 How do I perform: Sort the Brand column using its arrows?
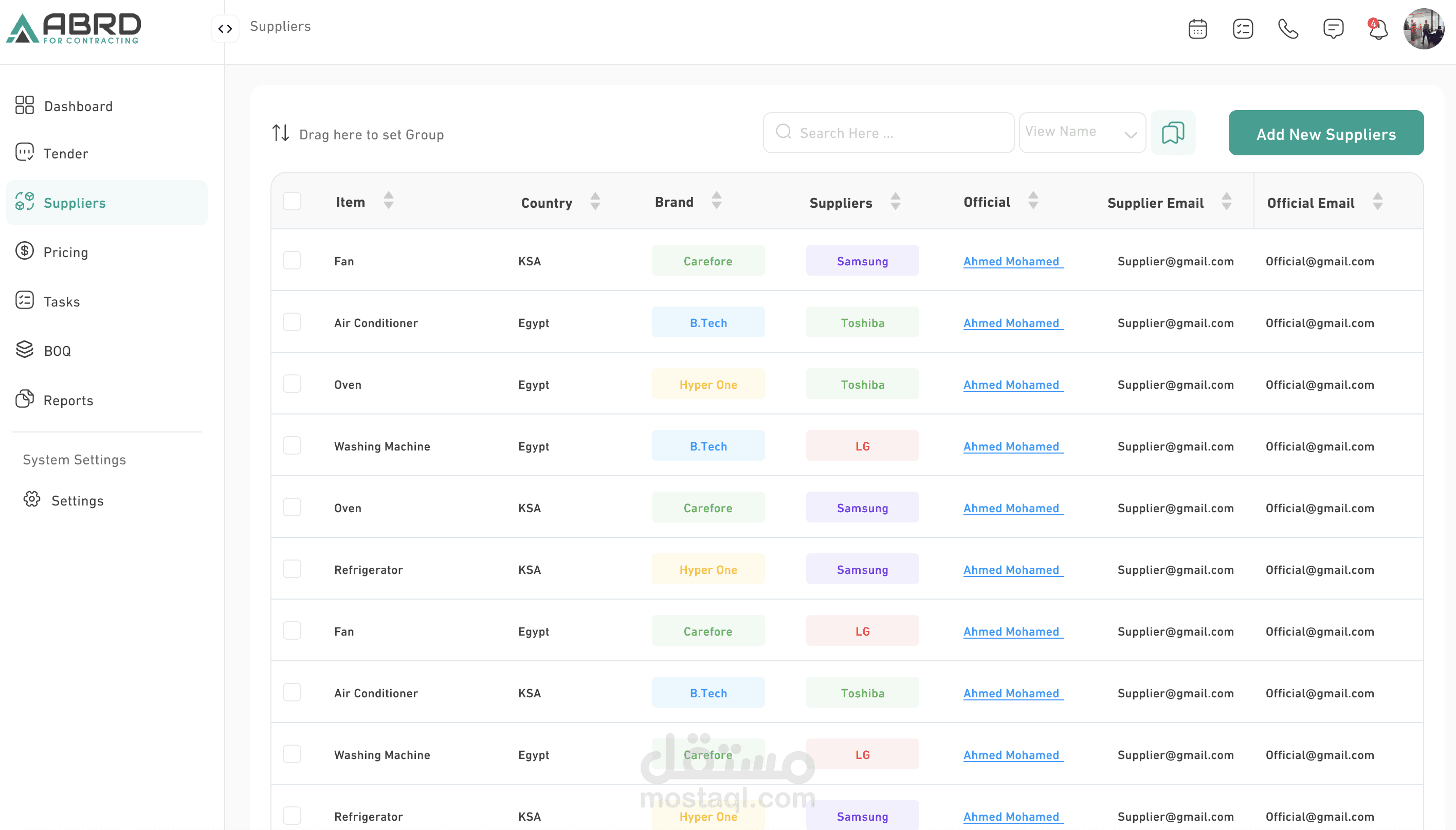click(716, 201)
